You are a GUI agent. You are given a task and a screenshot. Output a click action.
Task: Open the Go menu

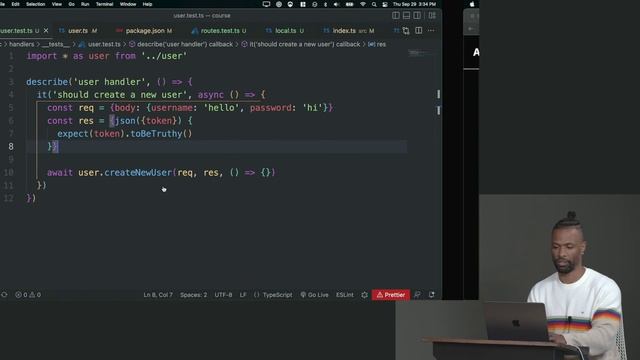point(71,4)
